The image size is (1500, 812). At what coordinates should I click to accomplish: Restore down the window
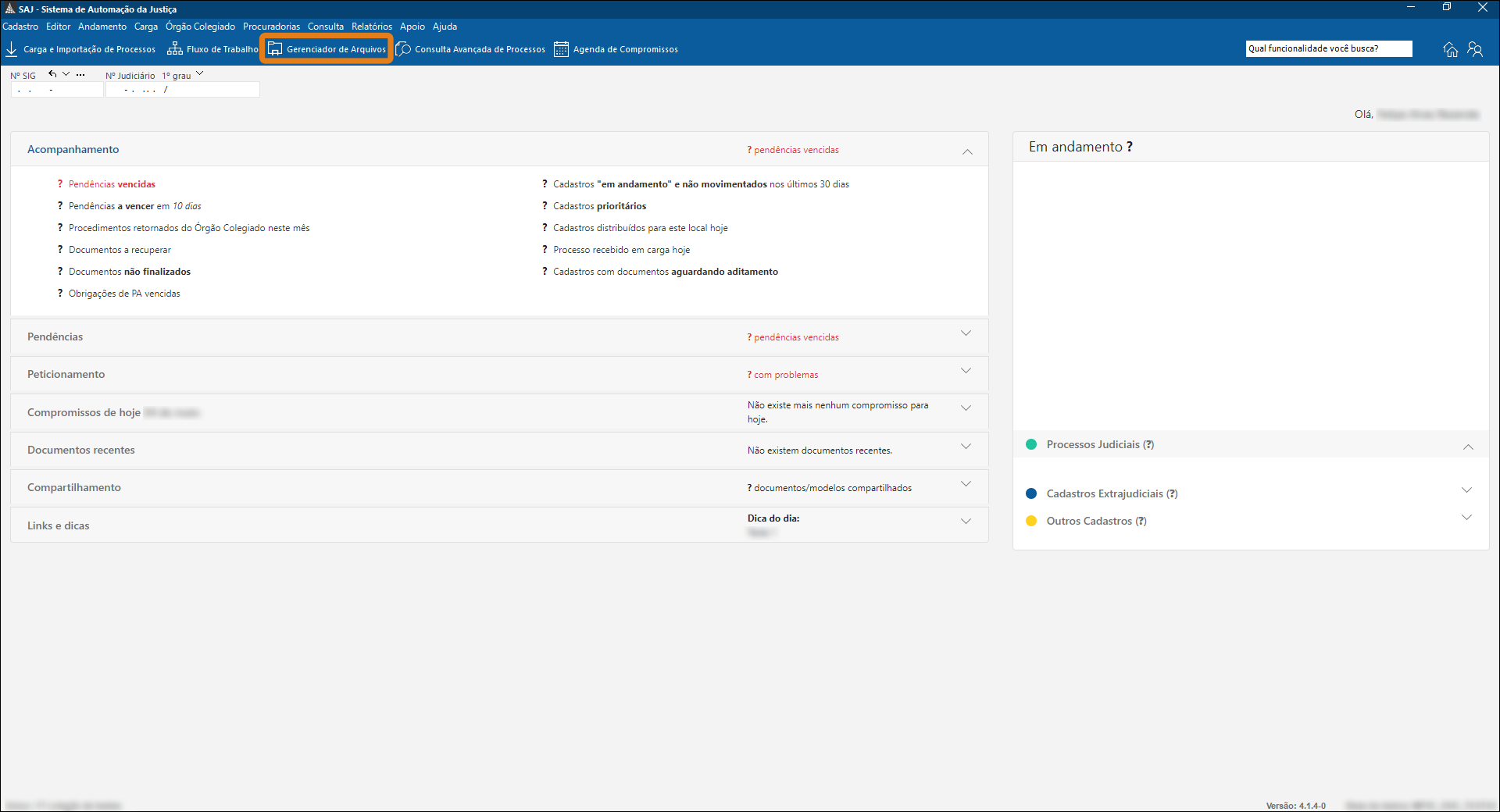click(x=1447, y=7)
